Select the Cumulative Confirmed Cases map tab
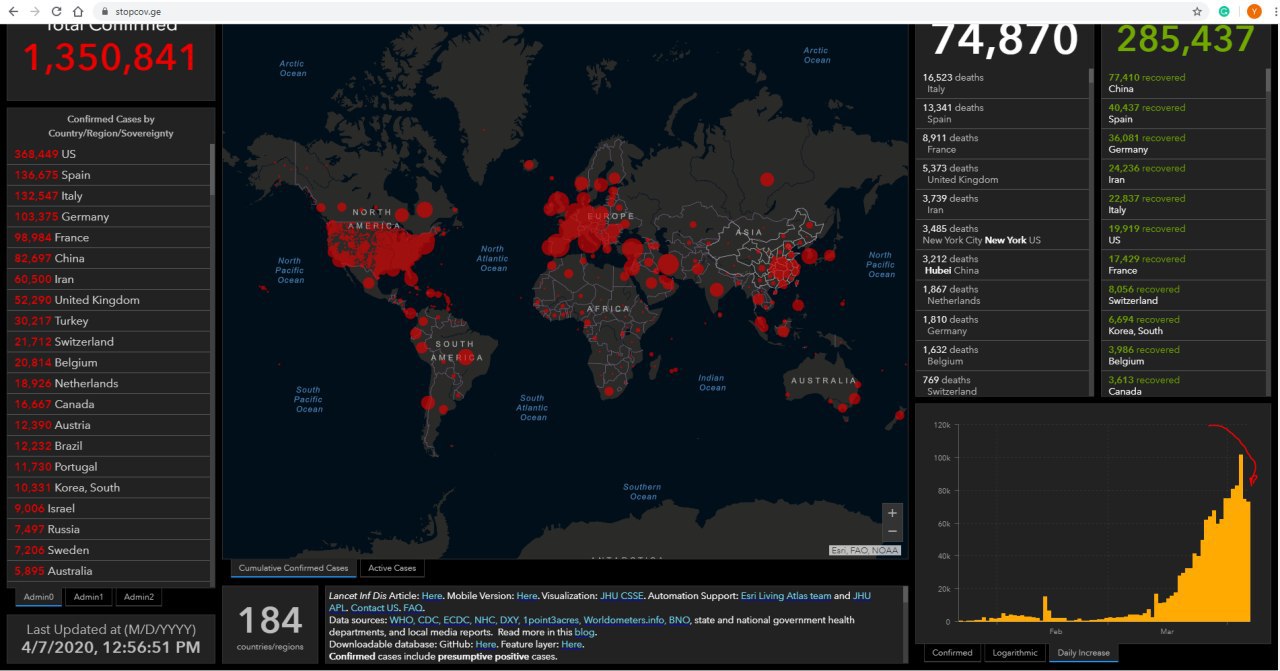This screenshot has height=671, width=1280. click(293, 568)
